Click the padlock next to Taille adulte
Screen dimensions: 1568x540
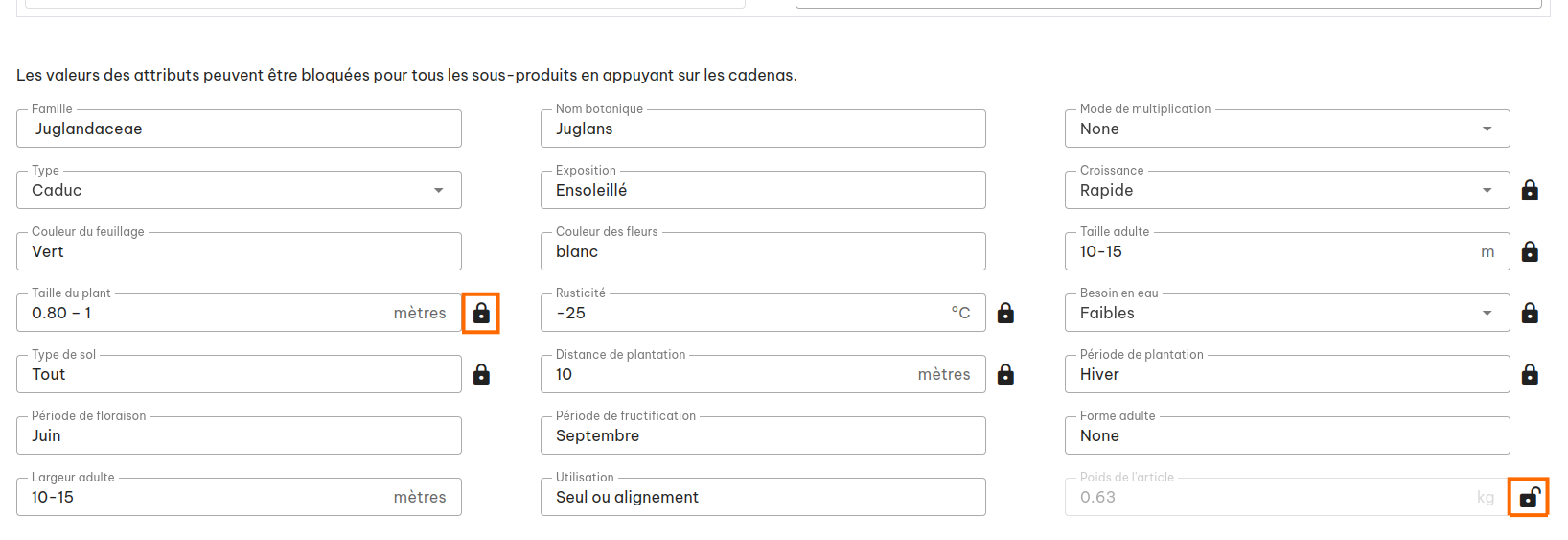1530,251
